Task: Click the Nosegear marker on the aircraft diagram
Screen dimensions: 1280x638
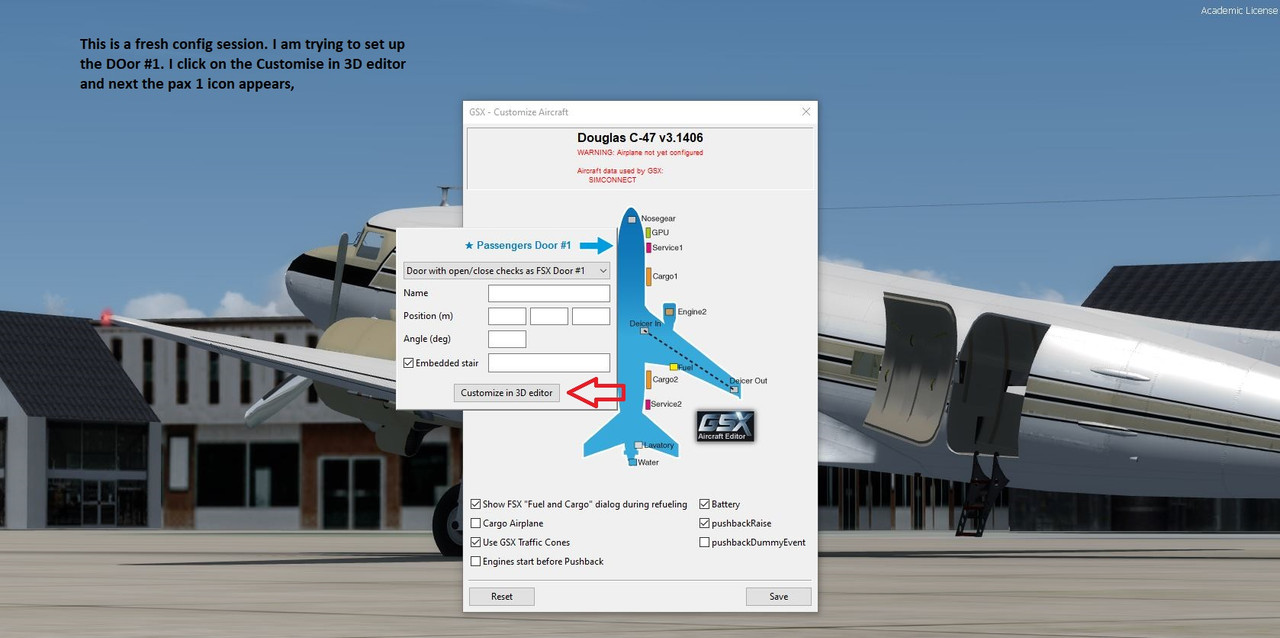Action: (x=632, y=219)
